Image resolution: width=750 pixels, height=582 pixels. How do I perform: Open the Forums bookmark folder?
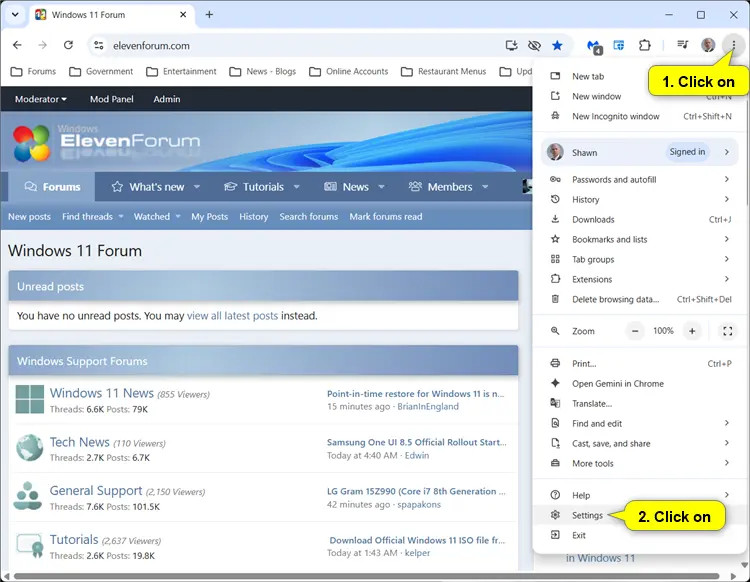(33, 71)
